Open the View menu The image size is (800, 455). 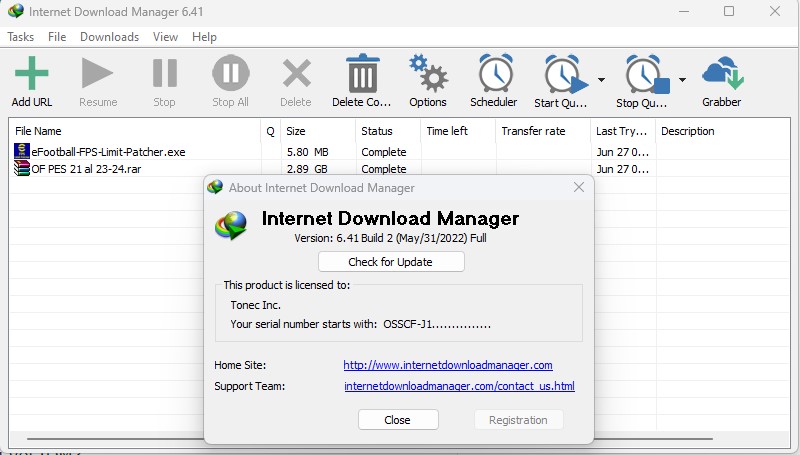[165, 37]
